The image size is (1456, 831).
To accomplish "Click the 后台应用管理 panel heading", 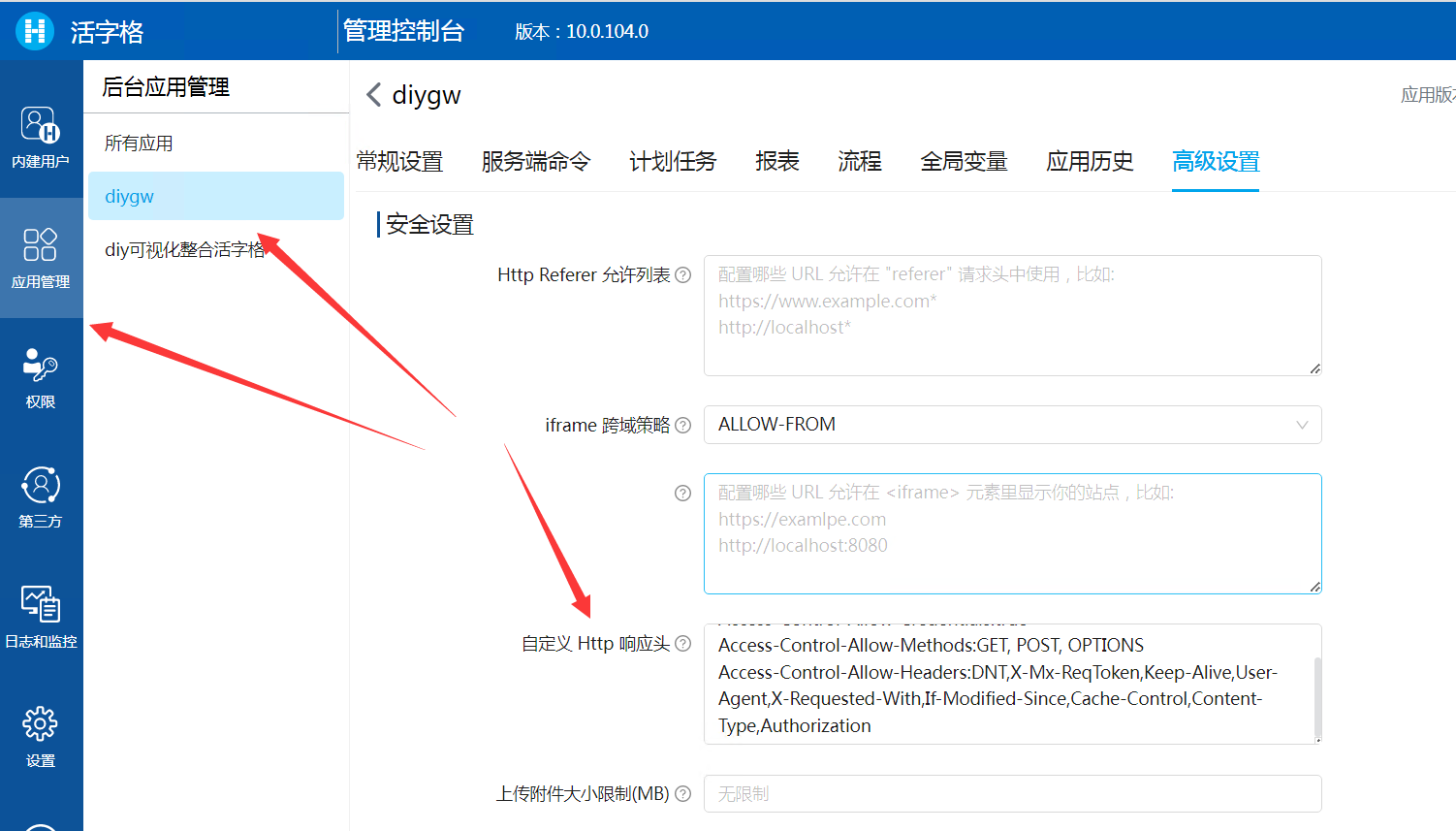I will [166, 87].
